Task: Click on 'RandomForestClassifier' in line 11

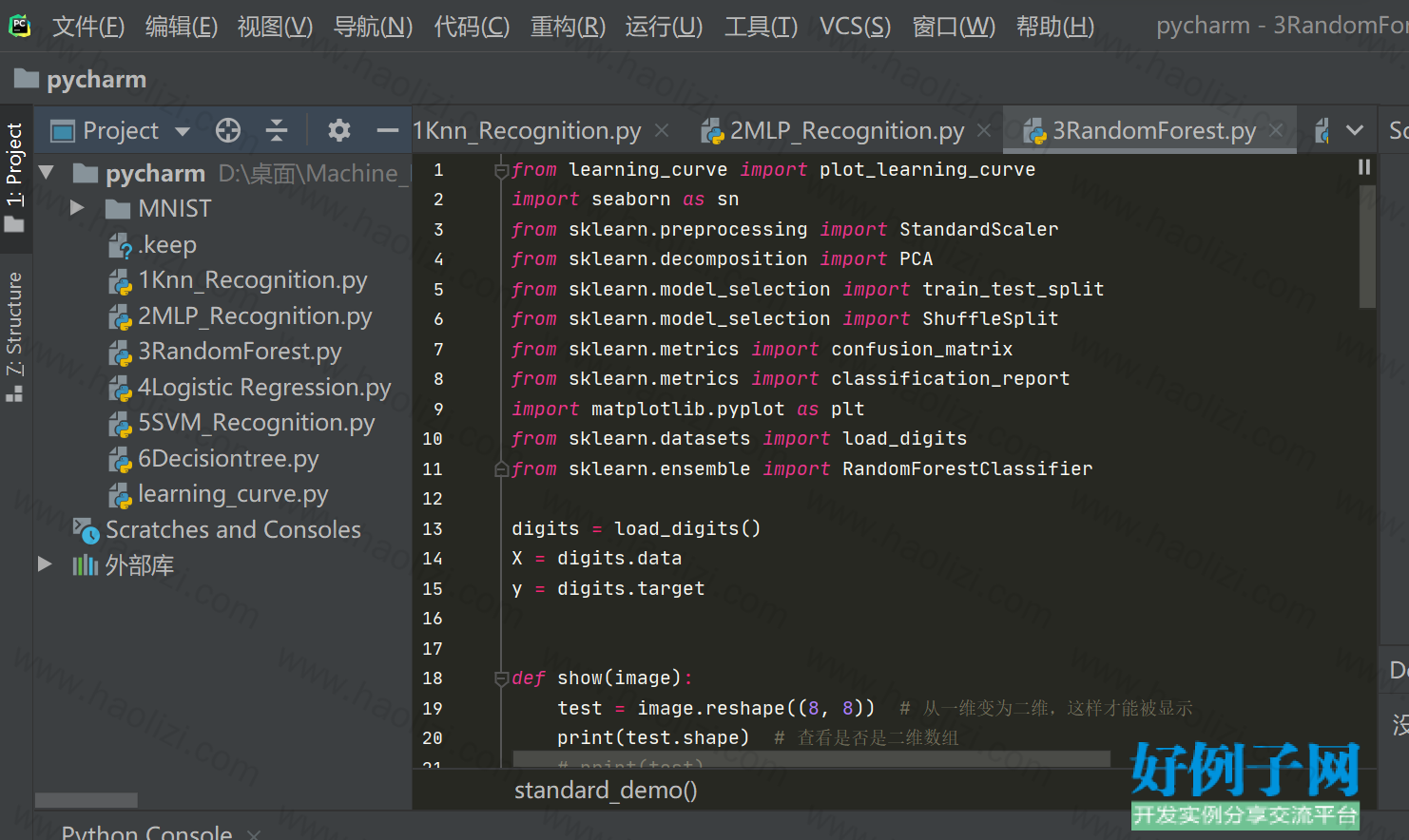Action: 968,468
